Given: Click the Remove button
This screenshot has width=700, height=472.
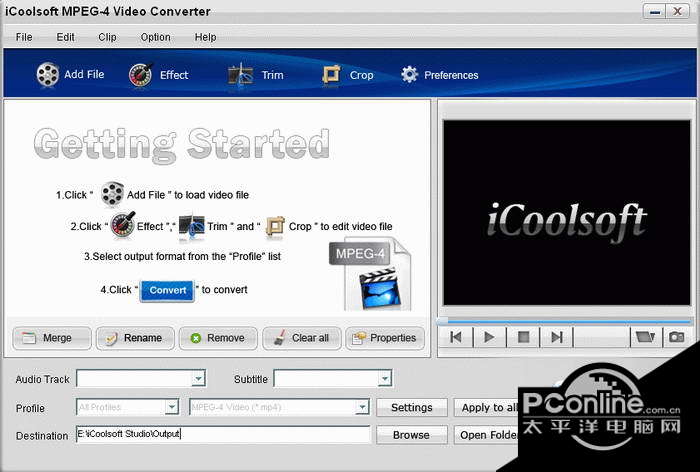Looking at the screenshot, I should (218, 338).
